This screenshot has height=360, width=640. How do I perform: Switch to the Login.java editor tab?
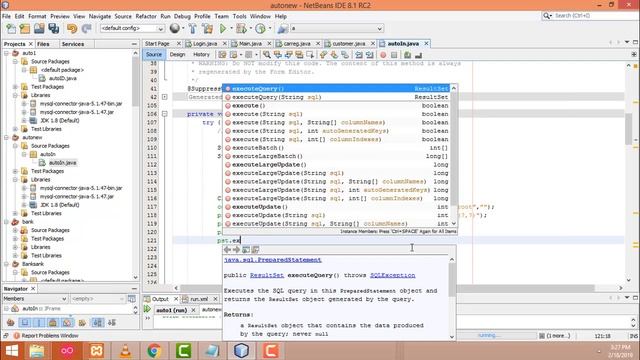pyautogui.click(x=205, y=44)
